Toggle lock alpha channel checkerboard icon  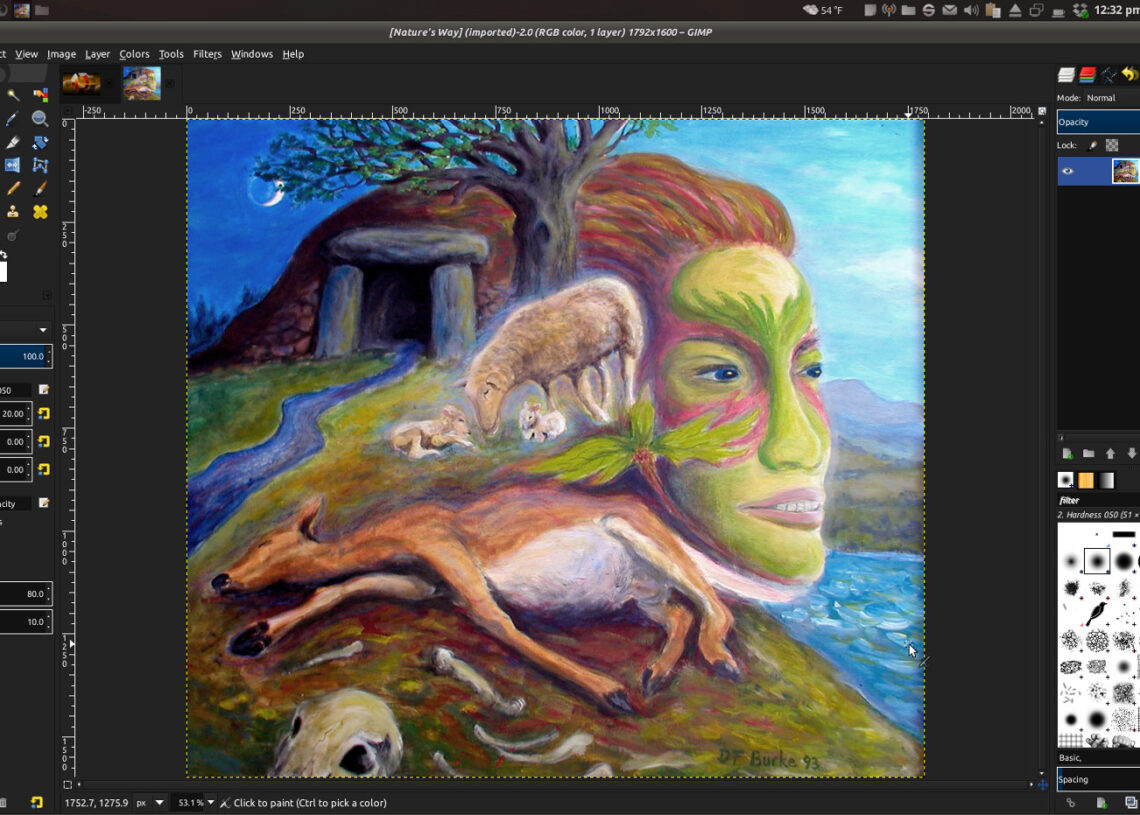point(1112,145)
